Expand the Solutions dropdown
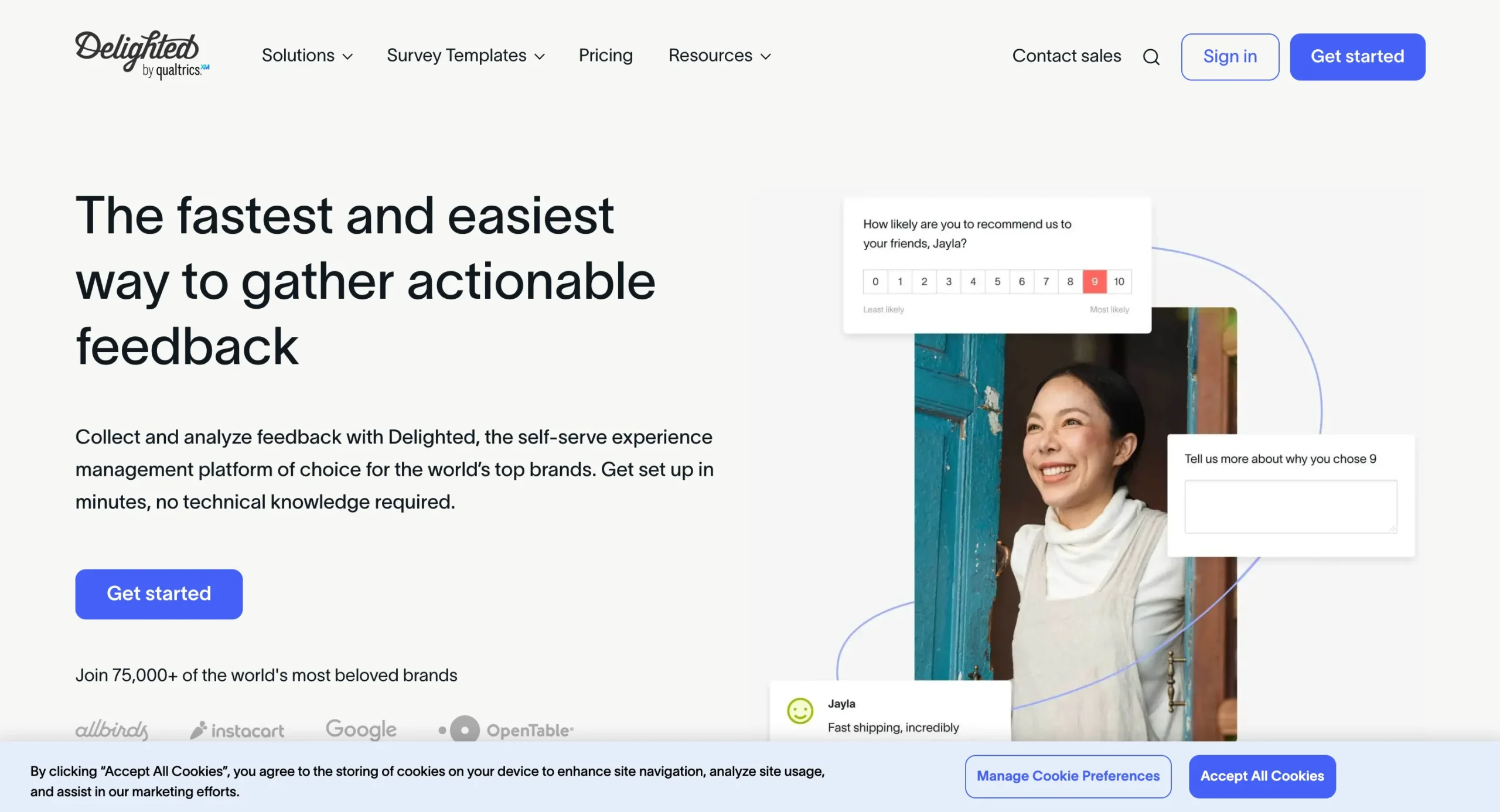The height and width of the screenshot is (812, 1500). [306, 56]
